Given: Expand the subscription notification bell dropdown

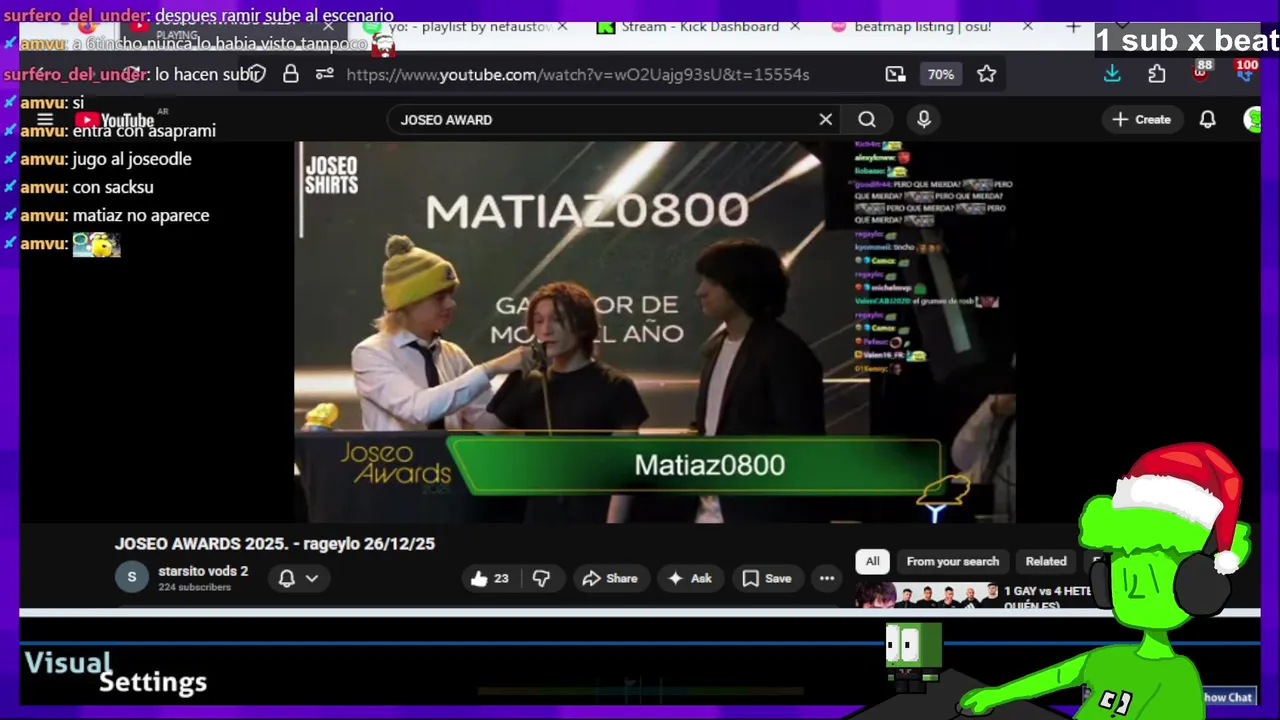Looking at the screenshot, I should click(298, 578).
